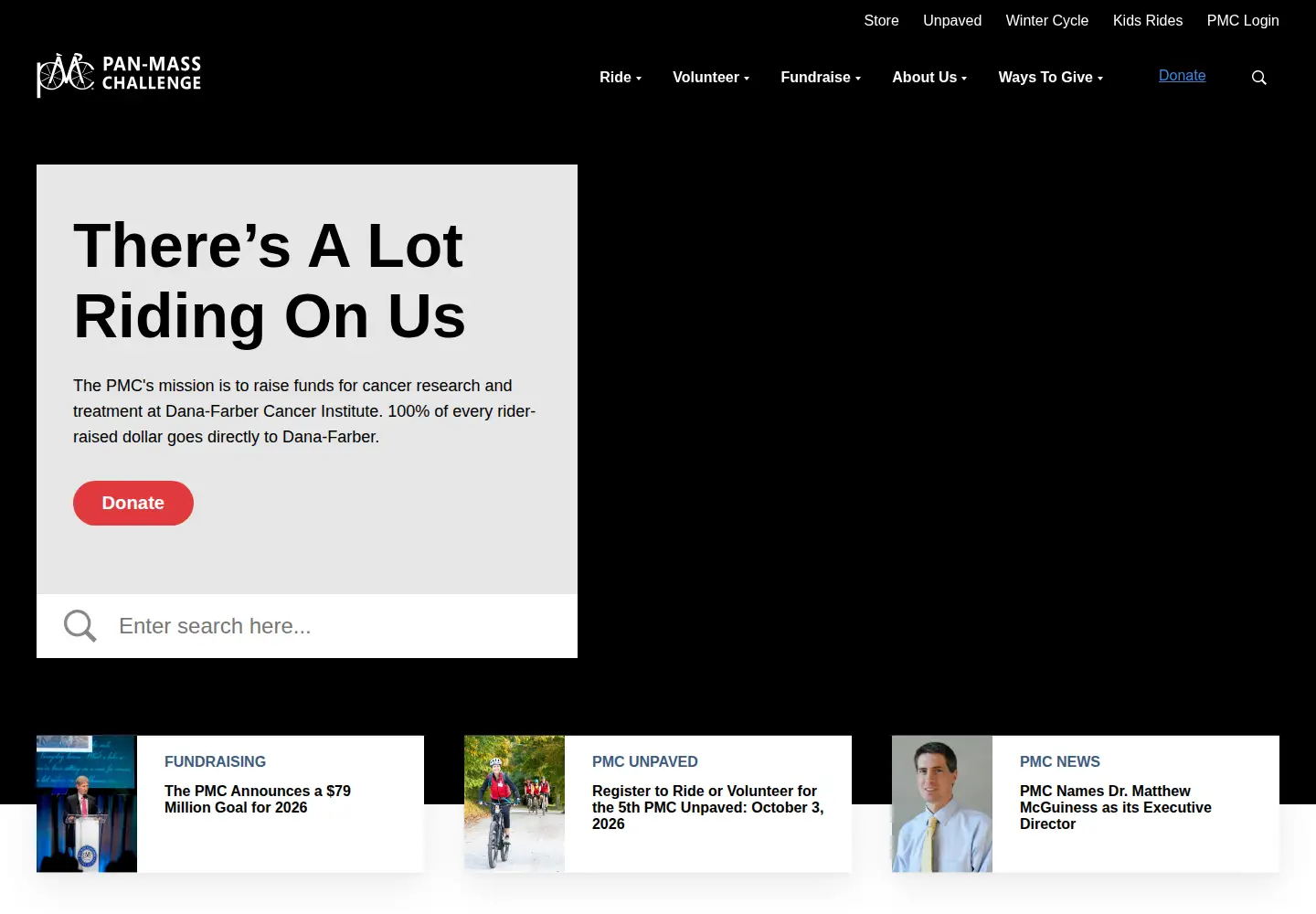Image resolution: width=1316 pixels, height=914 pixels.
Task: Open the $79 Million Goal article
Action: (258, 799)
